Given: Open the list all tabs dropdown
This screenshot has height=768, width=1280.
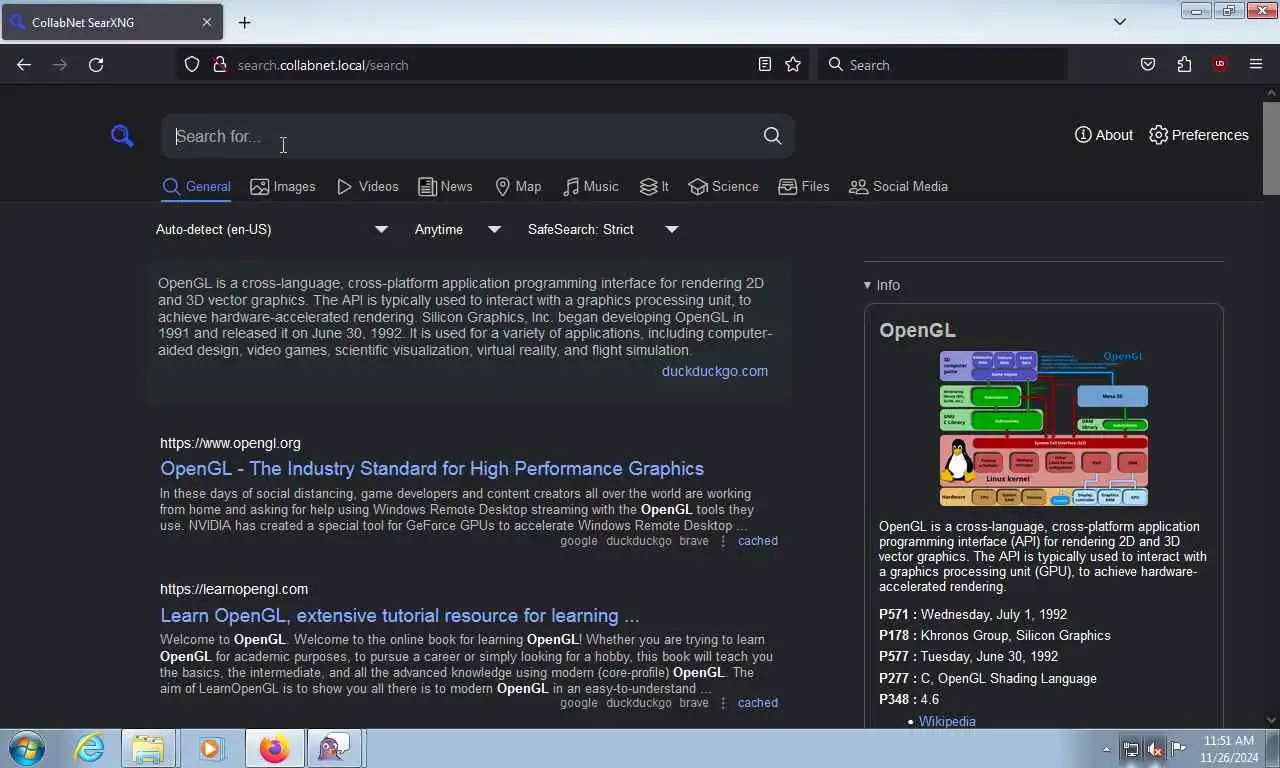Looking at the screenshot, I should pyautogui.click(x=1120, y=22).
